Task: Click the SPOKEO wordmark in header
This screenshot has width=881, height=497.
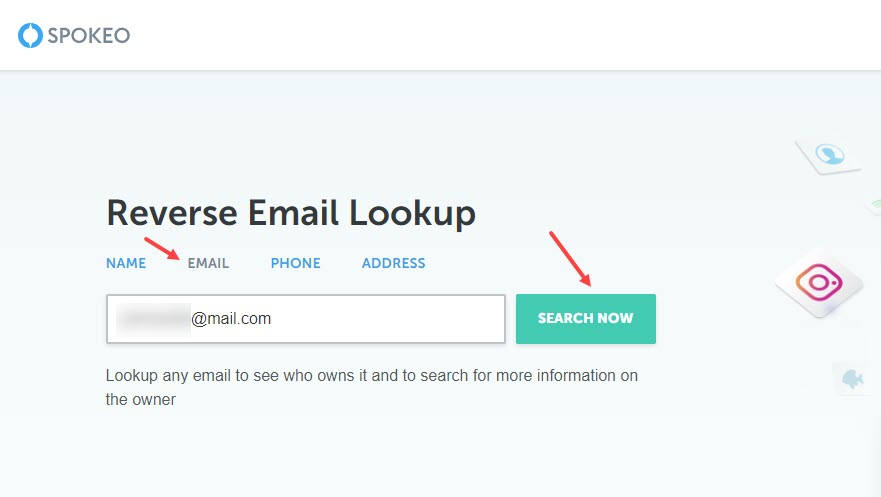Action: (x=89, y=35)
